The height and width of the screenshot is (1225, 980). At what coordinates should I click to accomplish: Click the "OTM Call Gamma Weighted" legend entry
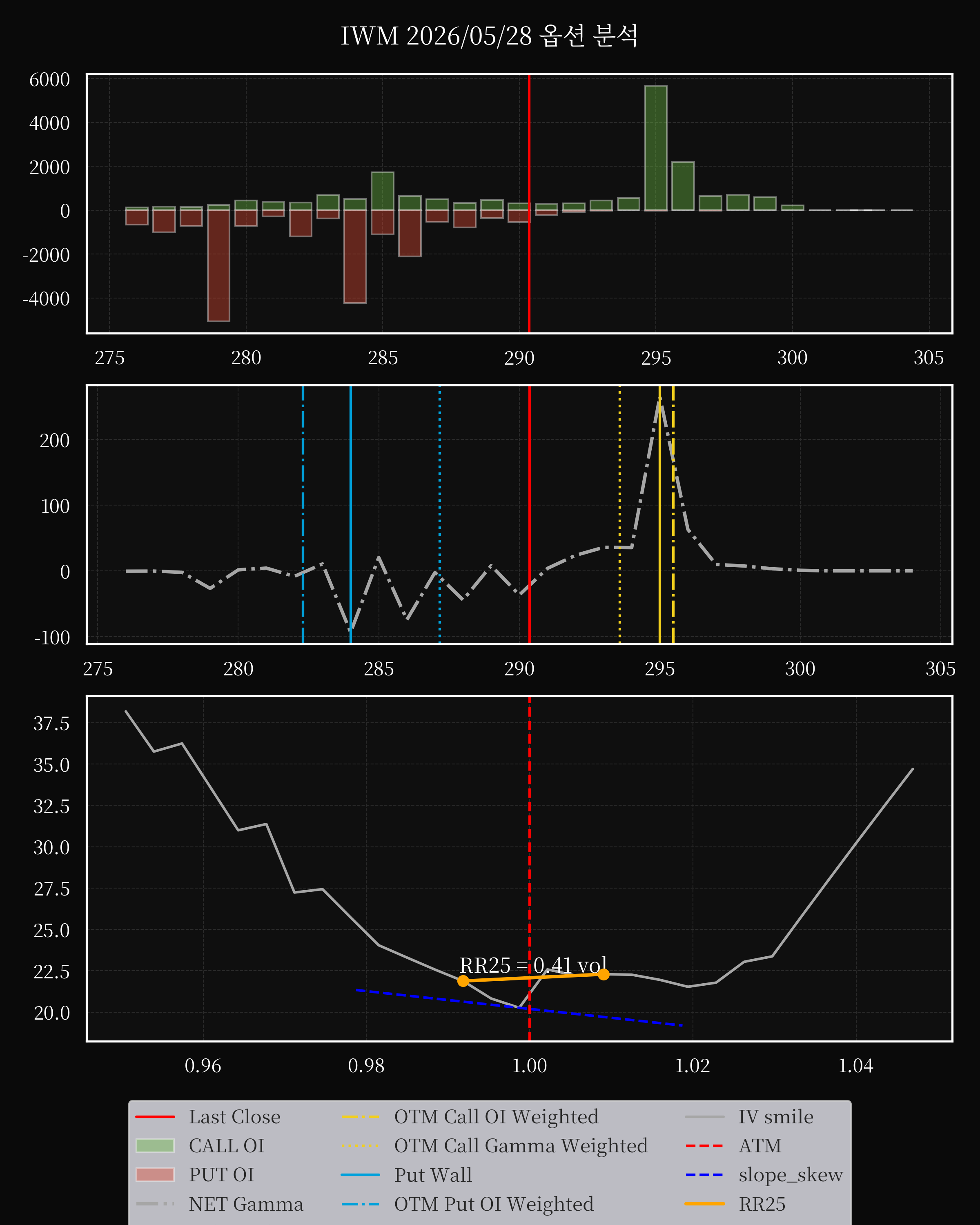click(494, 1146)
